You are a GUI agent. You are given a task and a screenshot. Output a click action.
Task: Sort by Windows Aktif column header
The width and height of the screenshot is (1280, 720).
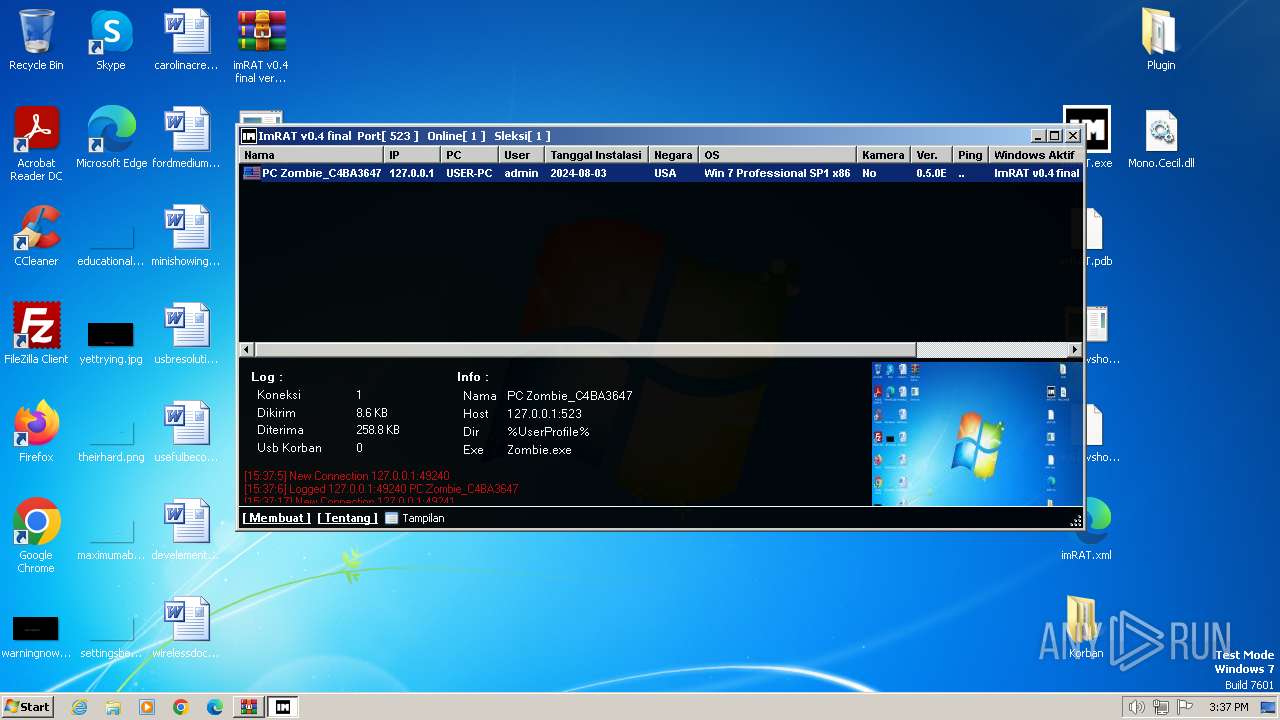coord(1034,155)
